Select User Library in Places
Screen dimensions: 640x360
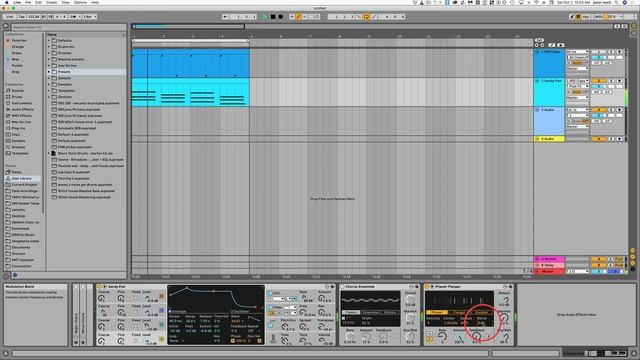(x=22, y=178)
